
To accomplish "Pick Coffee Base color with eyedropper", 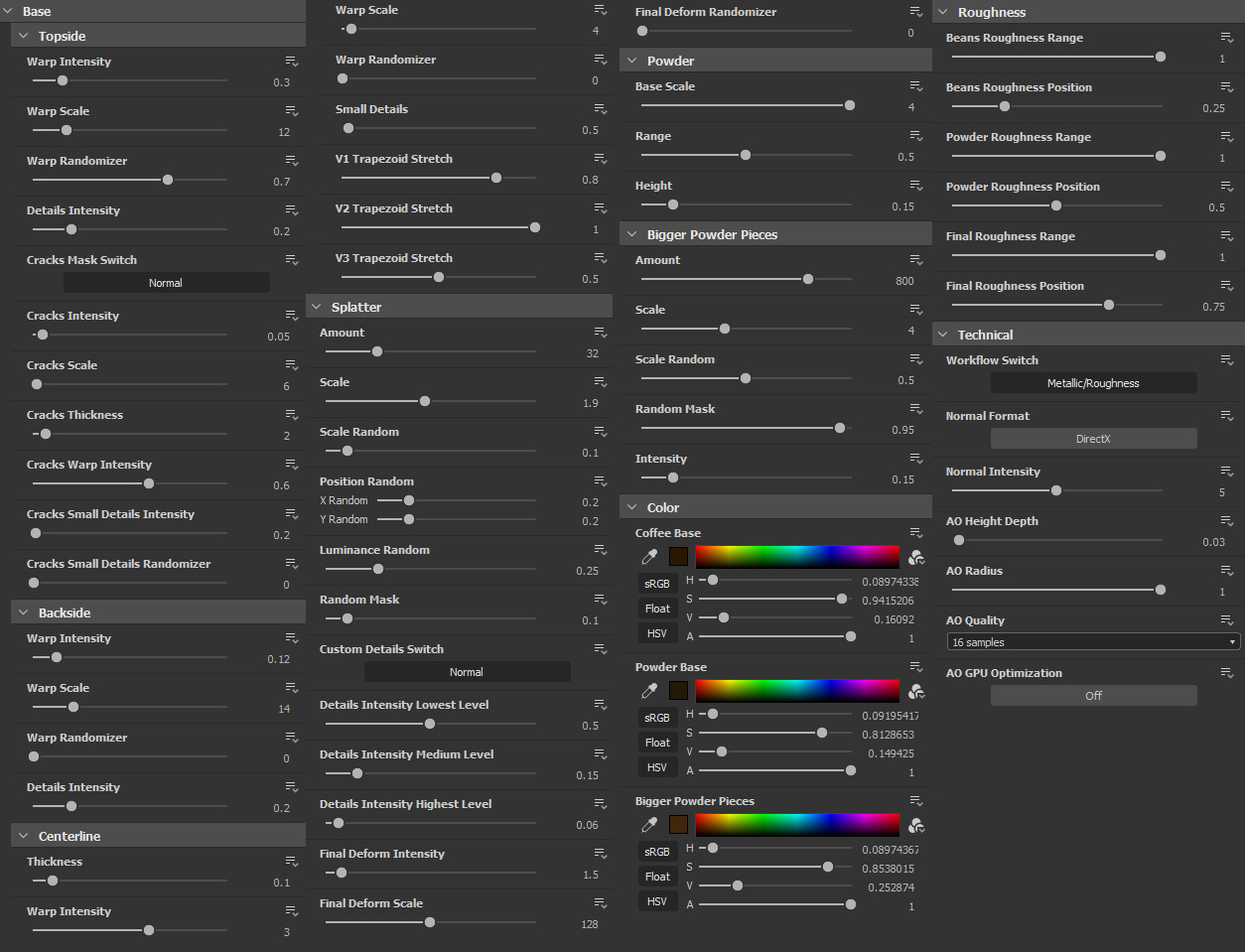I will point(649,557).
